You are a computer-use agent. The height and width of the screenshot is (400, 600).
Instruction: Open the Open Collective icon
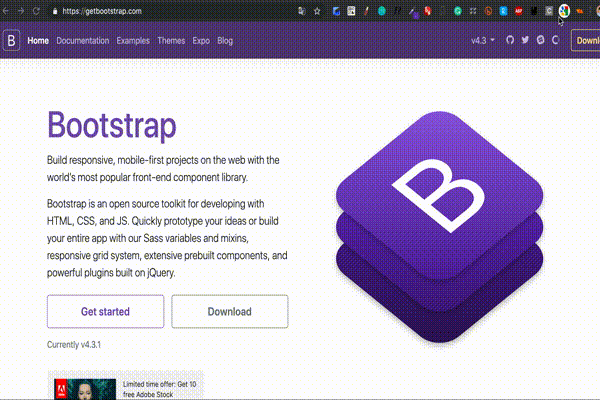tap(556, 40)
